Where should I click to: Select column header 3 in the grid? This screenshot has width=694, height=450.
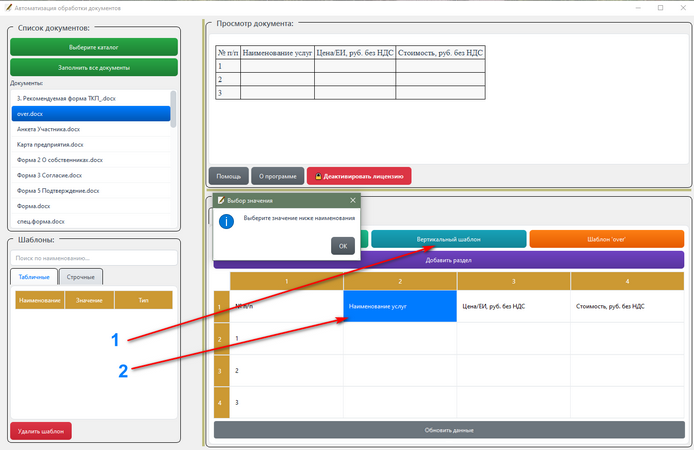pos(513,281)
